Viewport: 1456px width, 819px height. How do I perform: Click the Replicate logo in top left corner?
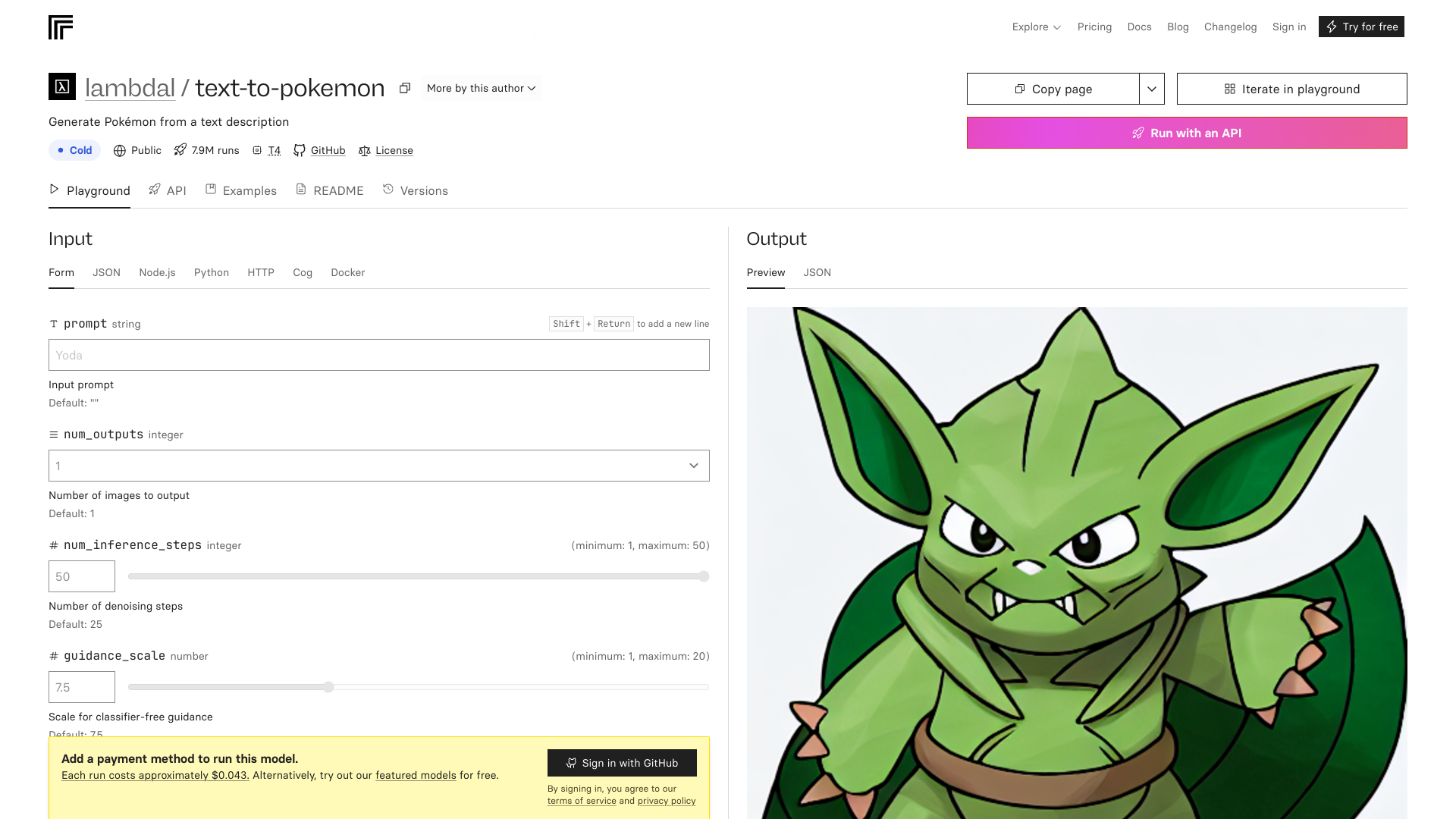(x=61, y=27)
